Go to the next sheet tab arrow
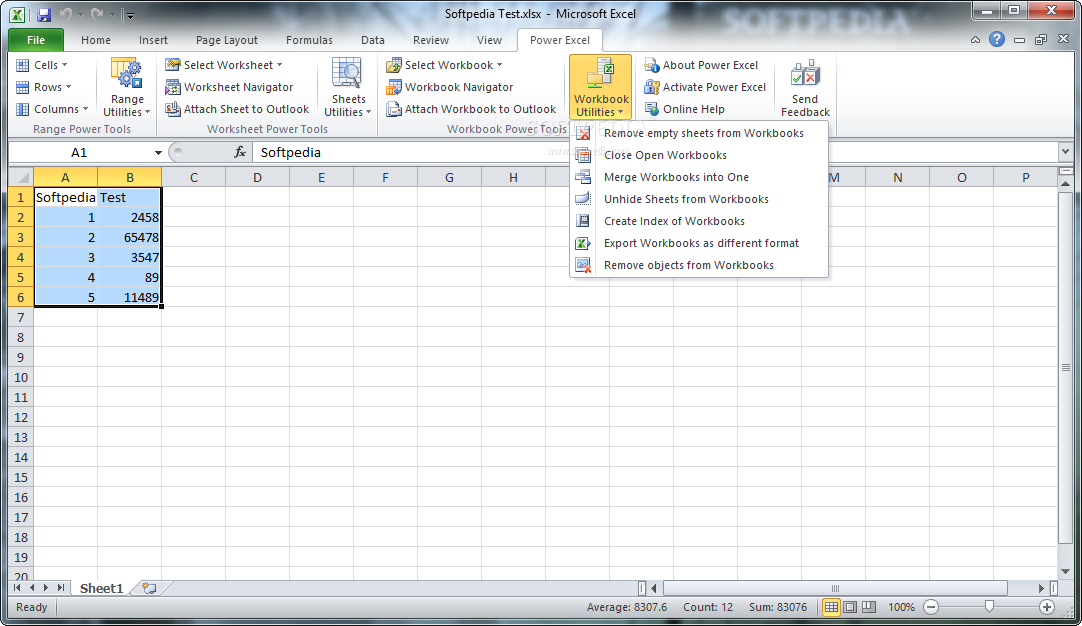The width and height of the screenshot is (1082, 626). click(46, 588)
